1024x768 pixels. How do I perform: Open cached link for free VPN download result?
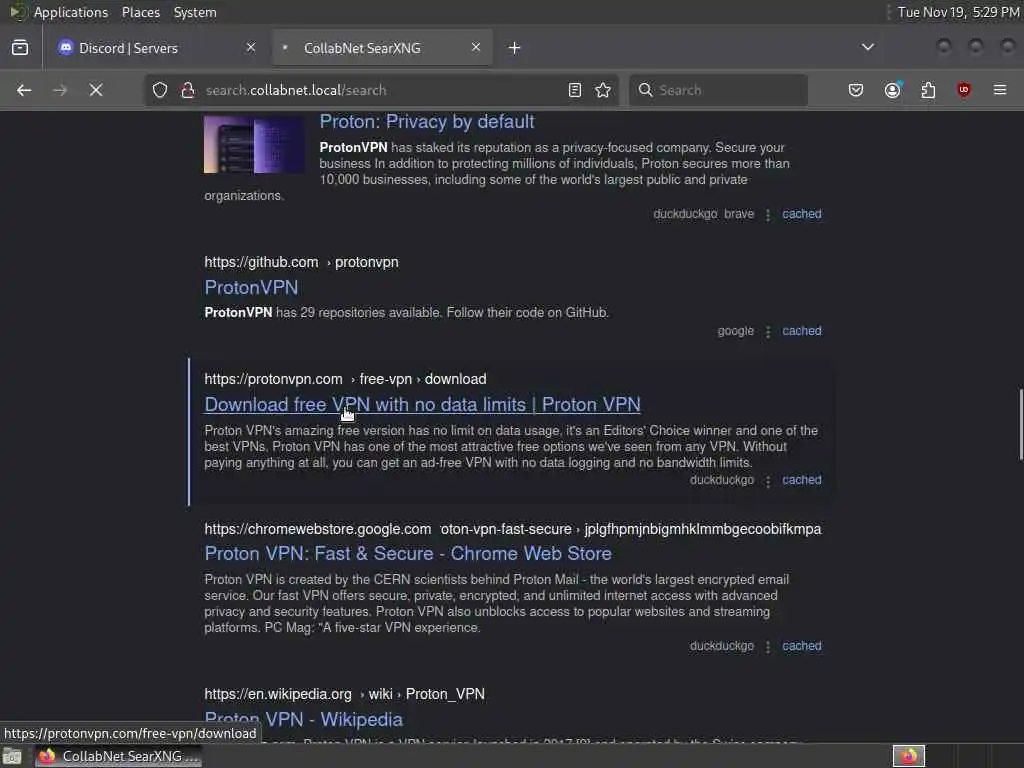point(802,480)
